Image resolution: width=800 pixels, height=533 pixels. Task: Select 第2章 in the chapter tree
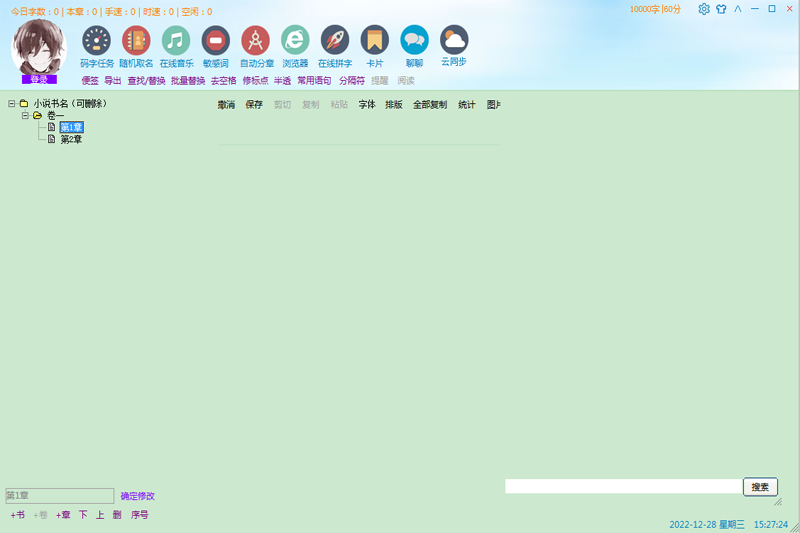point(71,139)
